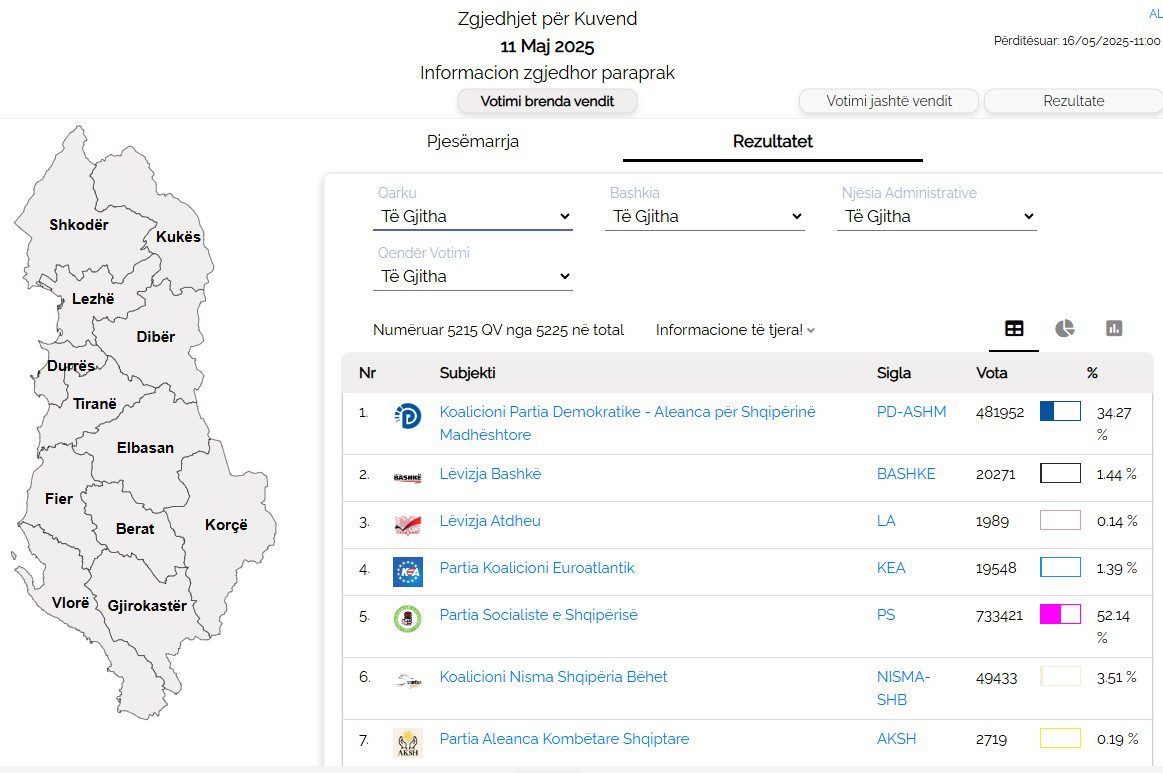This screenshot has width=1163, height=773.
Task: Click PD-ASHM blue percentage bar
Action: tap(1060, 411)
